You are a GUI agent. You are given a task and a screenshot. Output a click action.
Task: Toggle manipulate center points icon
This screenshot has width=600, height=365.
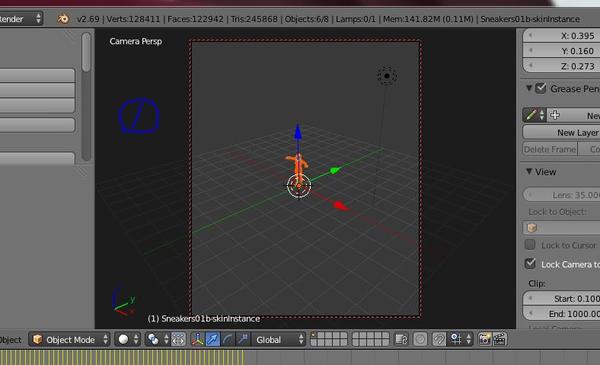178,339
